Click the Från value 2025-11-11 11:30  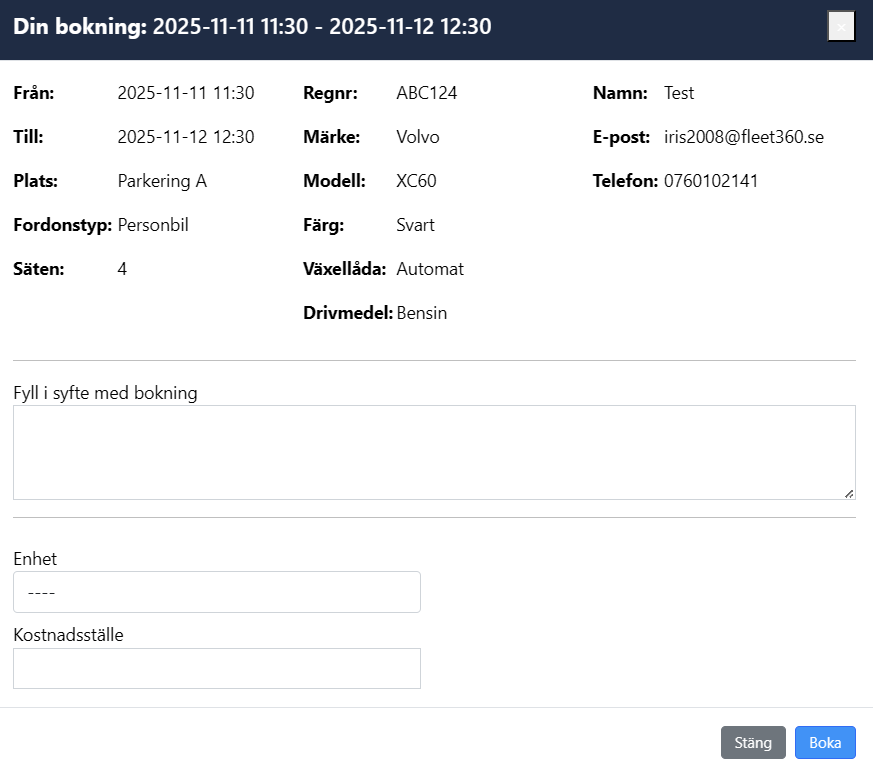tap(186, 92)
